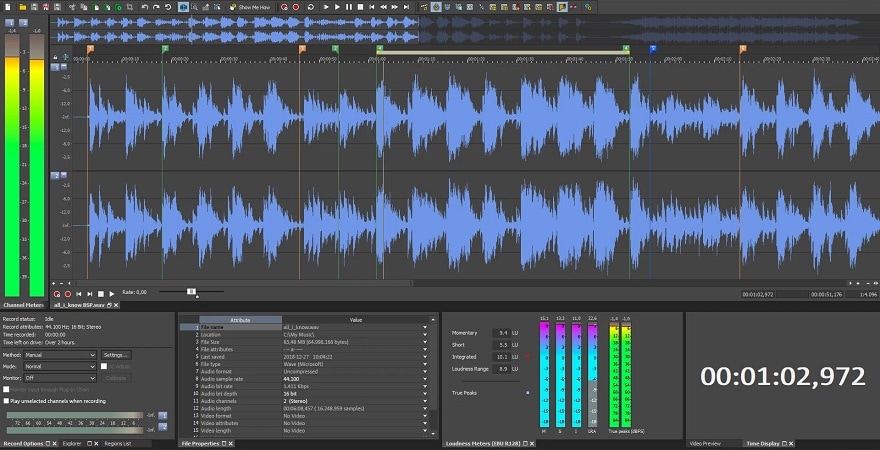Click the Crop tool icon
The height and width of the screenshot is (450, 880).
coord(129,7)
